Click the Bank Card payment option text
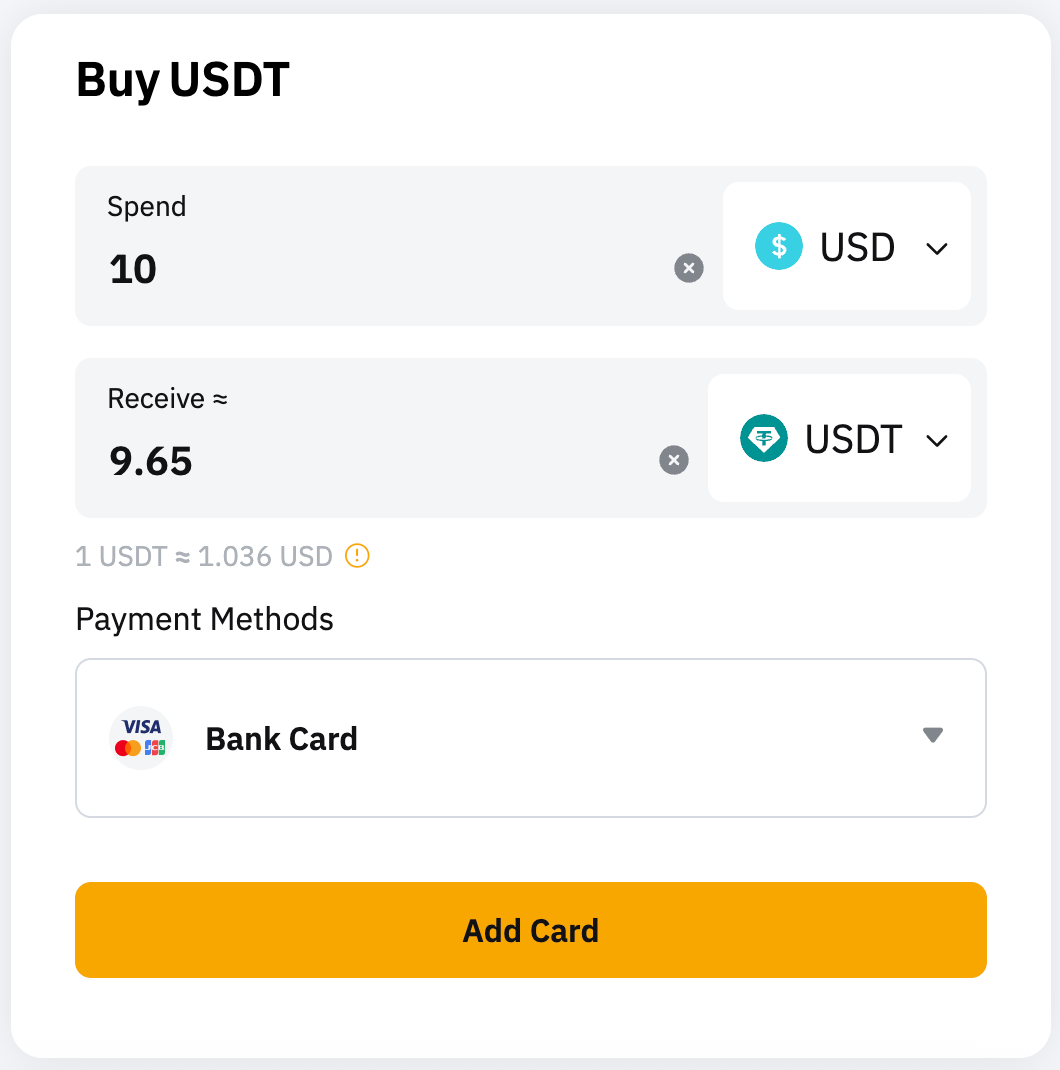Viewport: 1060px width, 1070px height. point(281,739)
